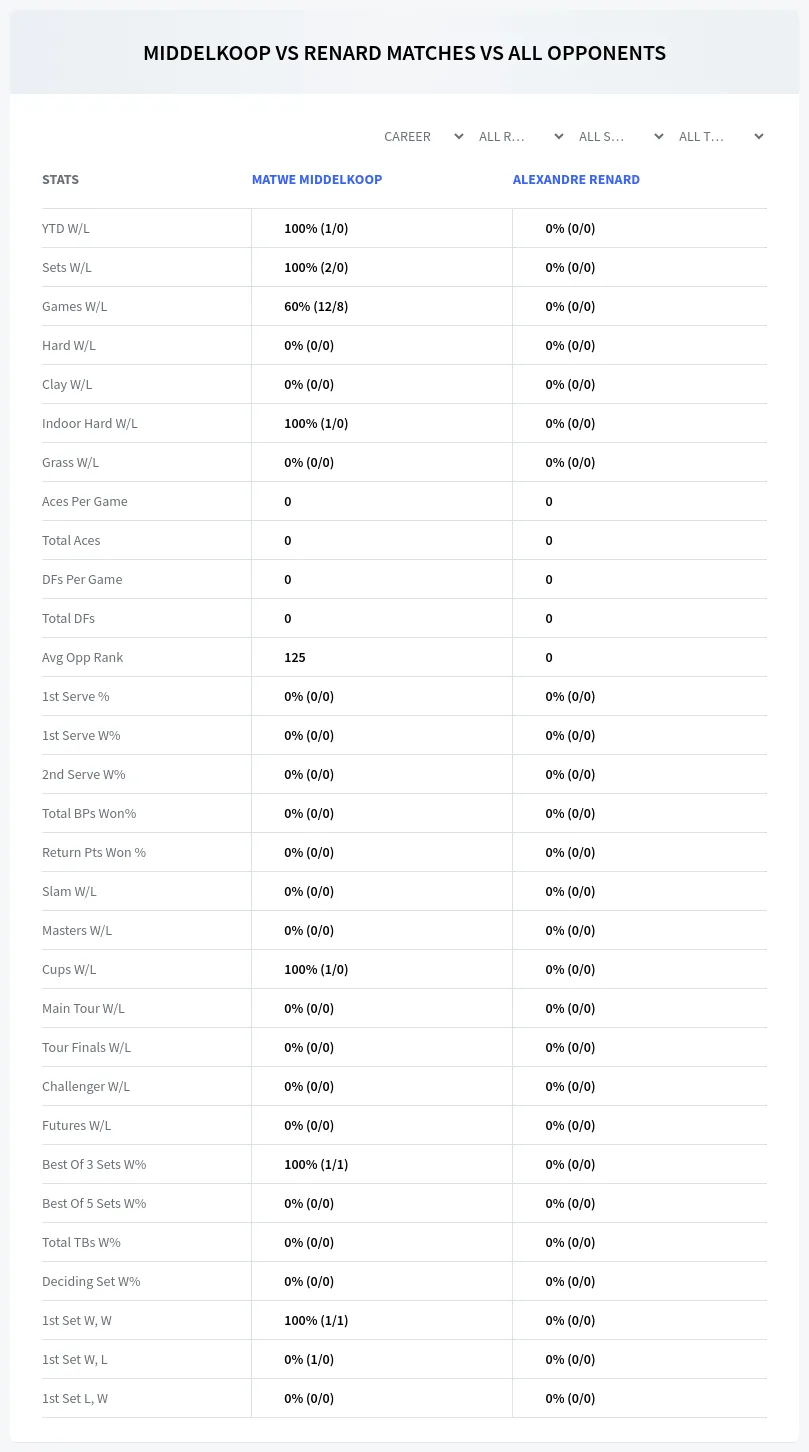Click the chevron beside ALL R...
809x1452 pixels.
(x=558, y=136)
